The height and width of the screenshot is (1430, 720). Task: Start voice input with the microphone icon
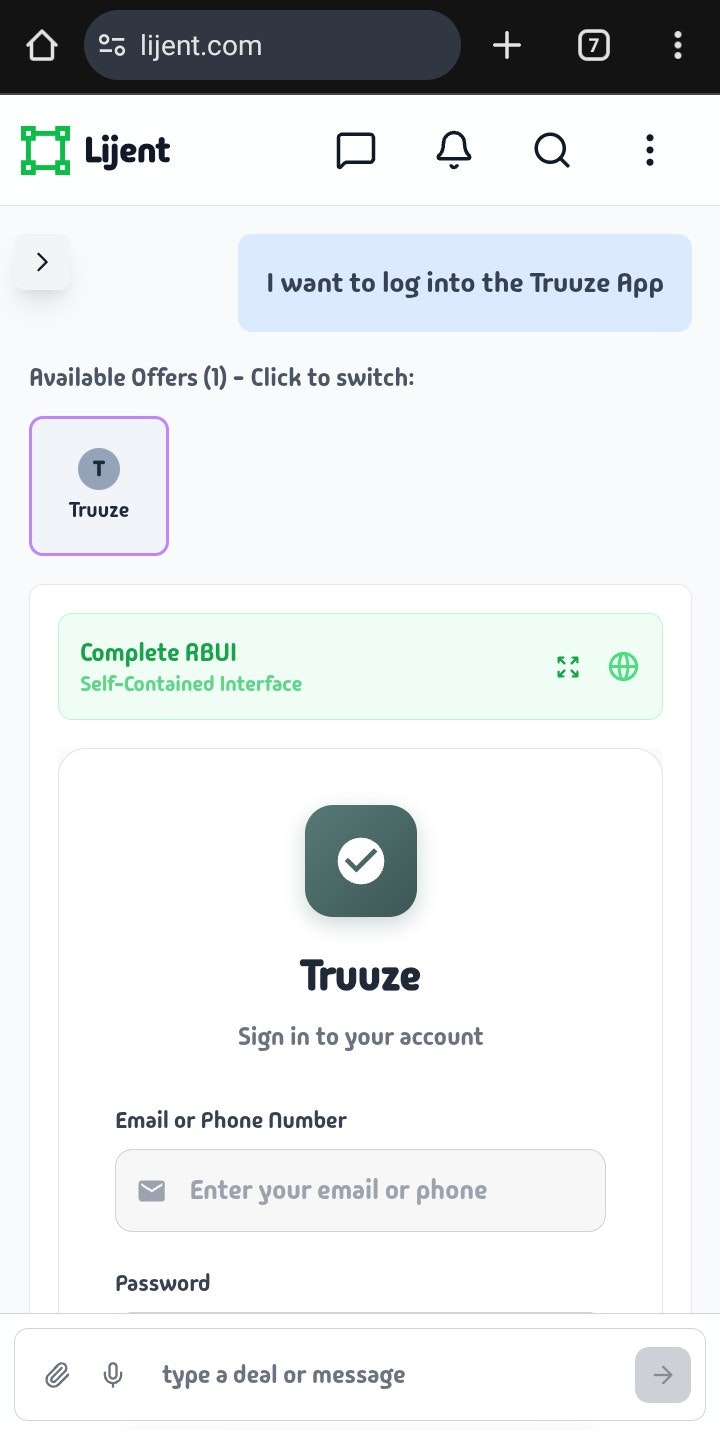(112, 1375)
